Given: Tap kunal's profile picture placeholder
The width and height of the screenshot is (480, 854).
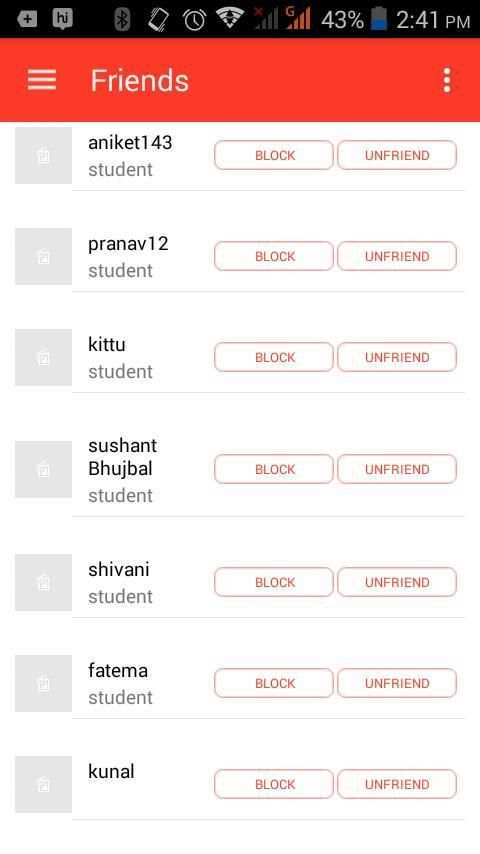Looking at the screenshot, I should tap(43, 784).
